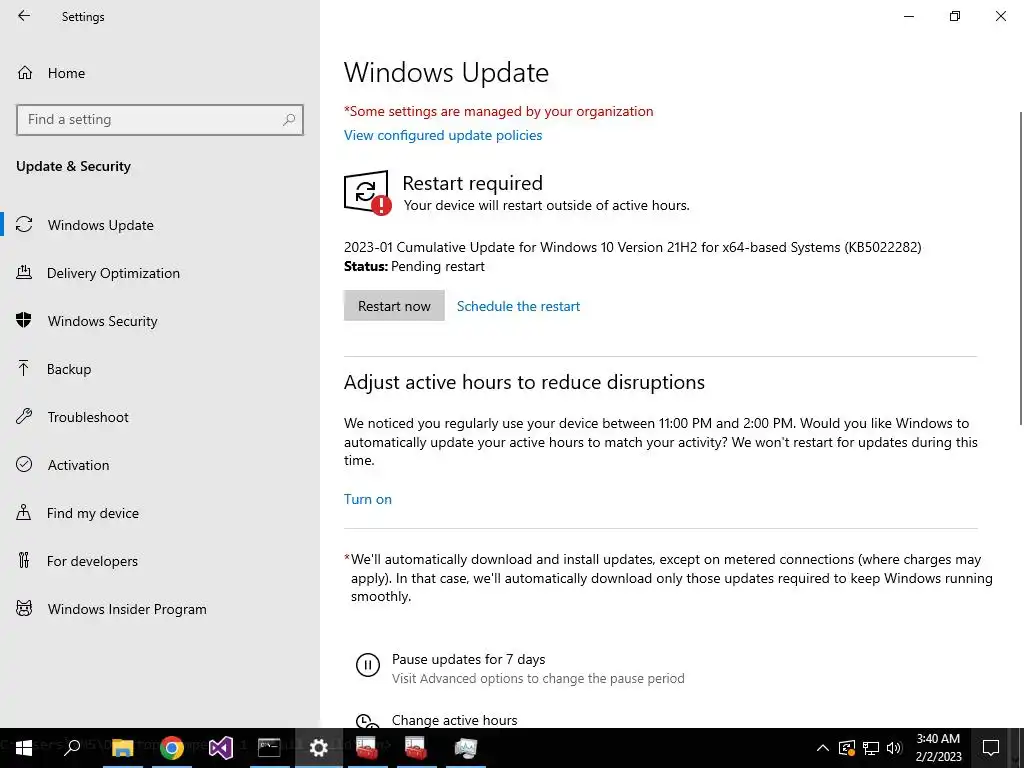This screenshot has height=768, width=1024.
Task: Click the Settings gear in the taskbar
Action: click(319, 748)
